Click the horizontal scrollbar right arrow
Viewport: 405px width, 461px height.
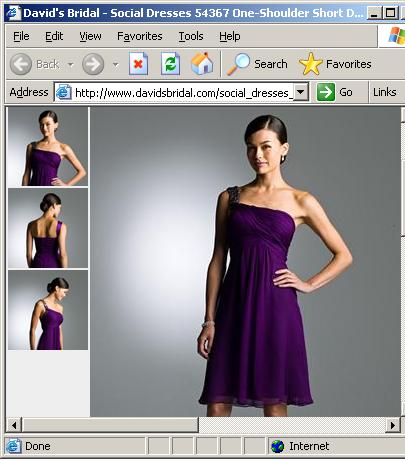tap(393, 425)
